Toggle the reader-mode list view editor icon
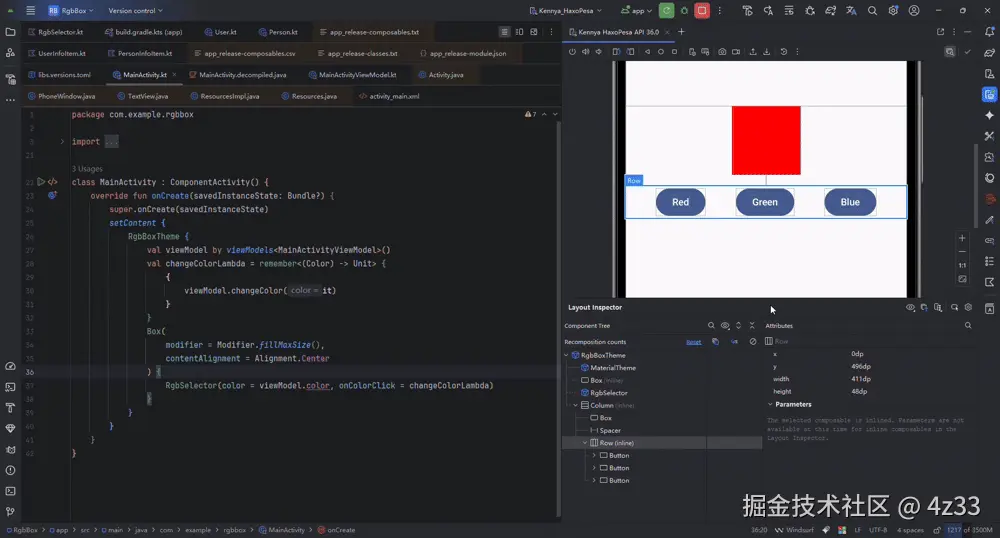 504,32
